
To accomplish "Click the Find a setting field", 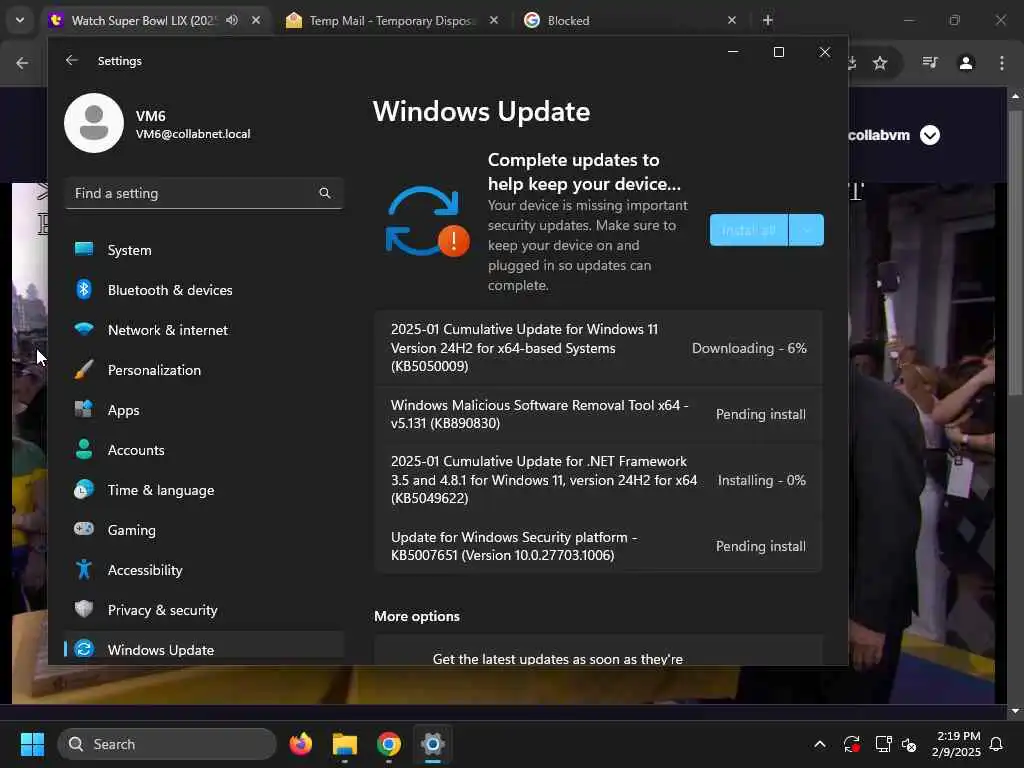I will pos(204,193).
